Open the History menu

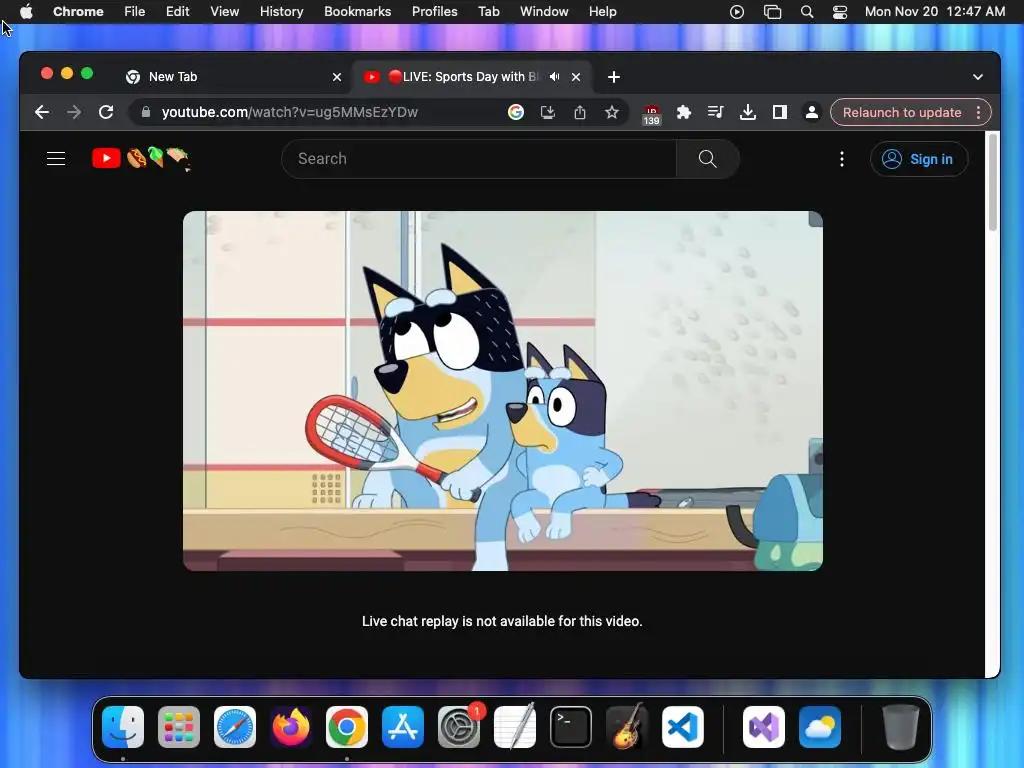[x=281, y=12]
